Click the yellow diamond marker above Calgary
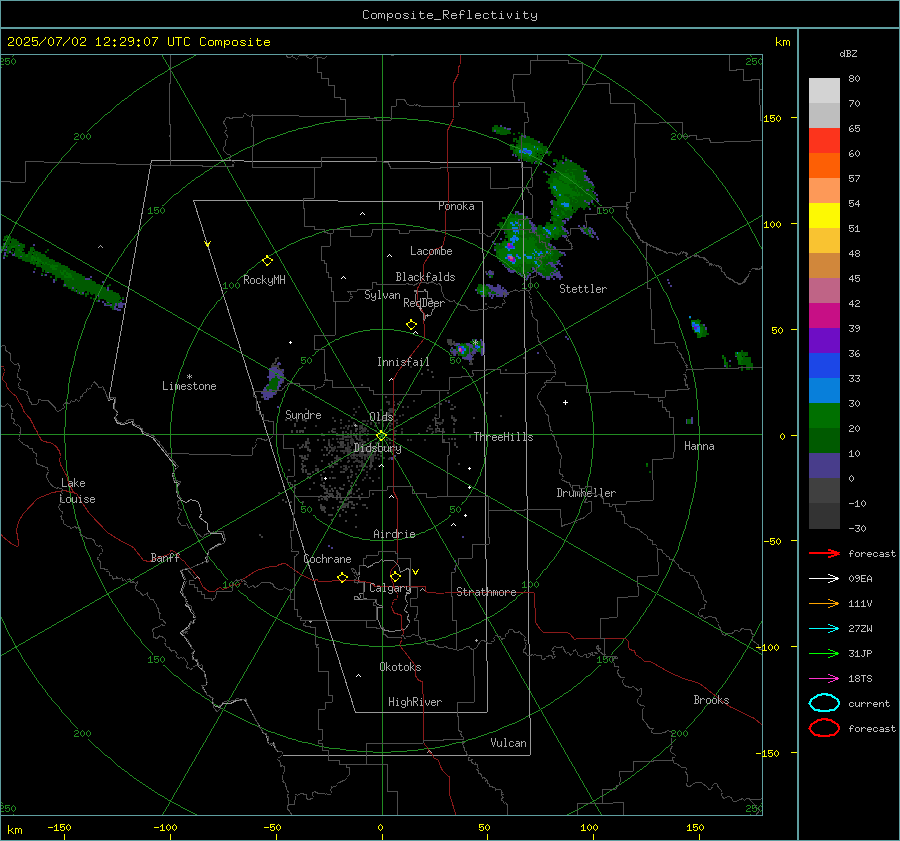This screenshot has height=841, width=900. pos(395,576)
